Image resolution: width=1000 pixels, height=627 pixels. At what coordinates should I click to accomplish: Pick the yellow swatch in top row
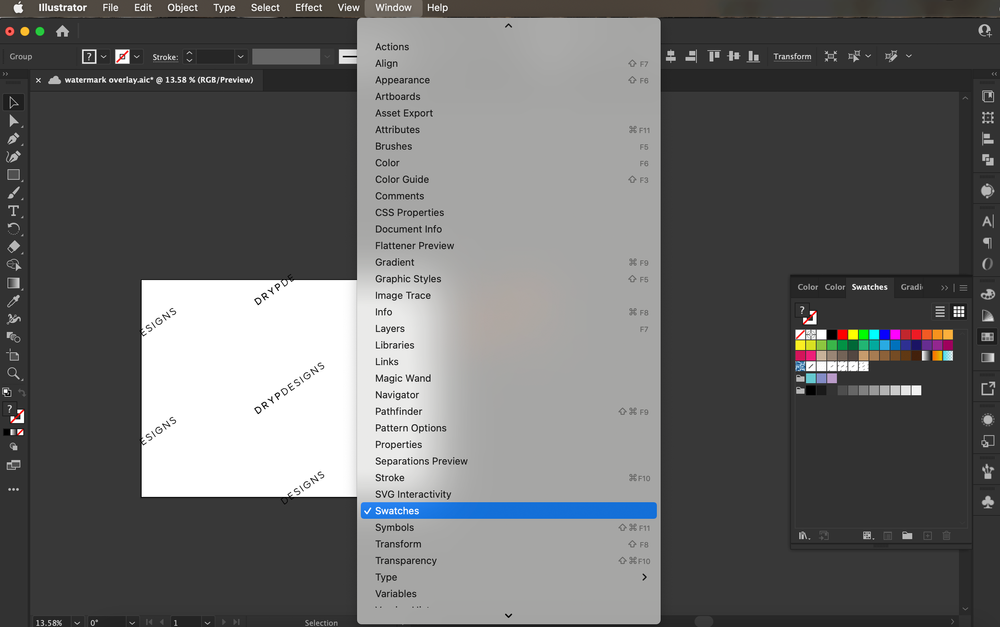click(x=853, y=335)
